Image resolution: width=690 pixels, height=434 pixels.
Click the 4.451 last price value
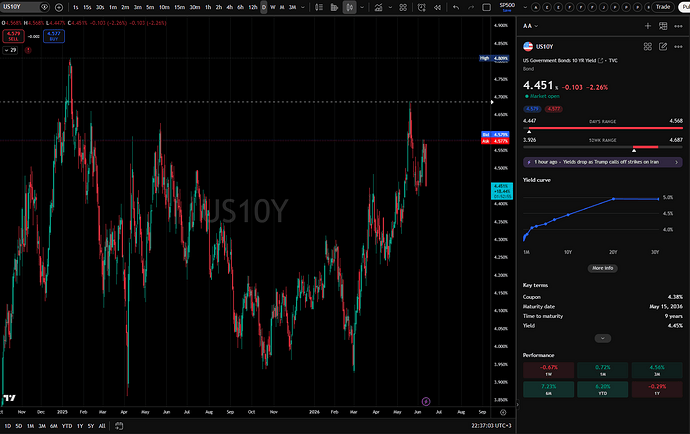pyautogui.click(x=538, y=85)
